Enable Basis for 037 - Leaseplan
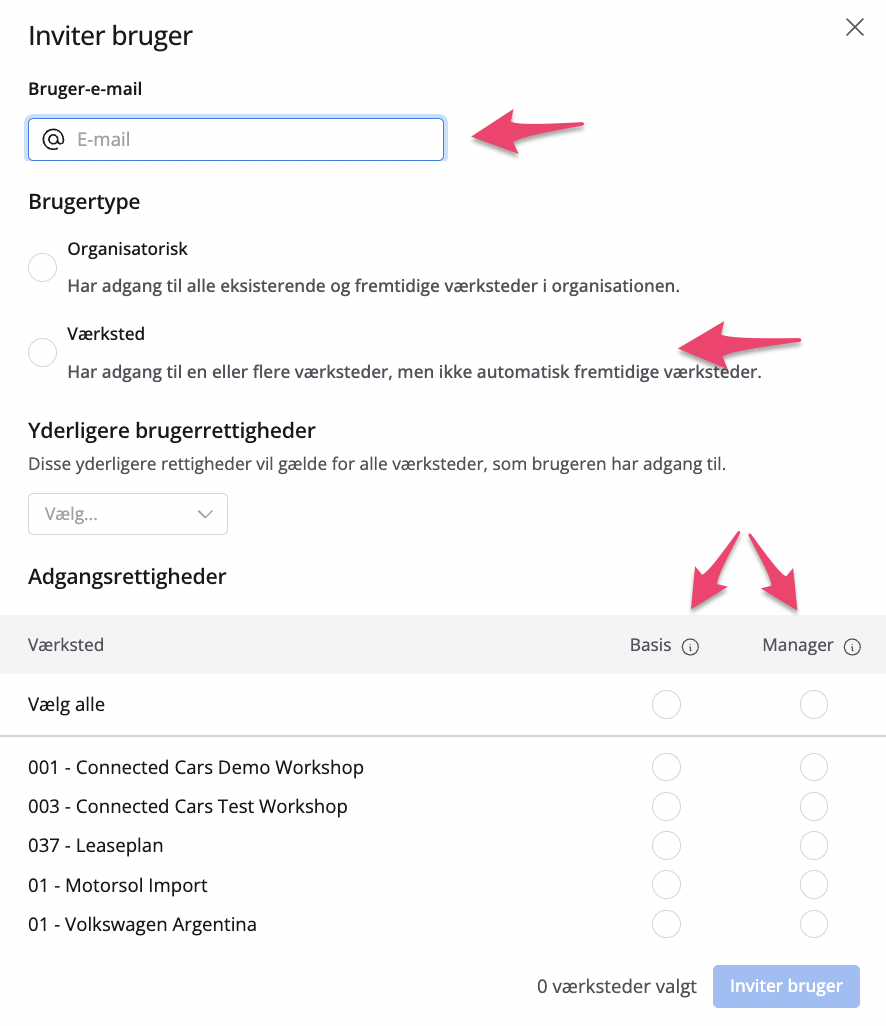The image size is (886, 1026). tap(666, 846)
